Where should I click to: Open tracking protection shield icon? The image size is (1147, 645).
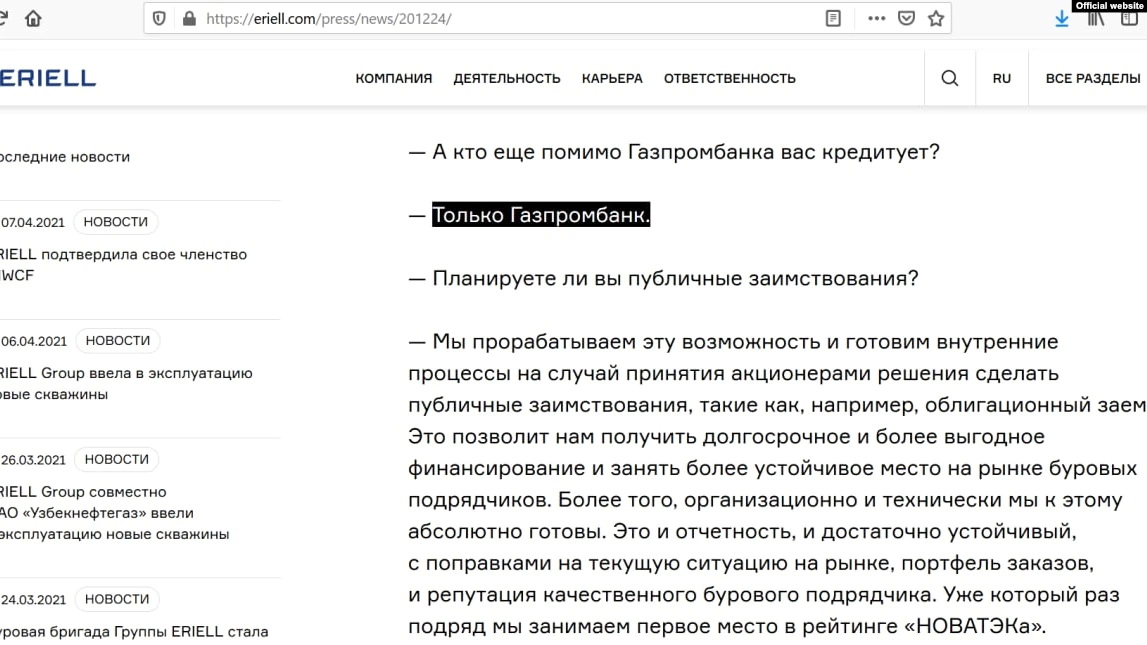point(160,19)
